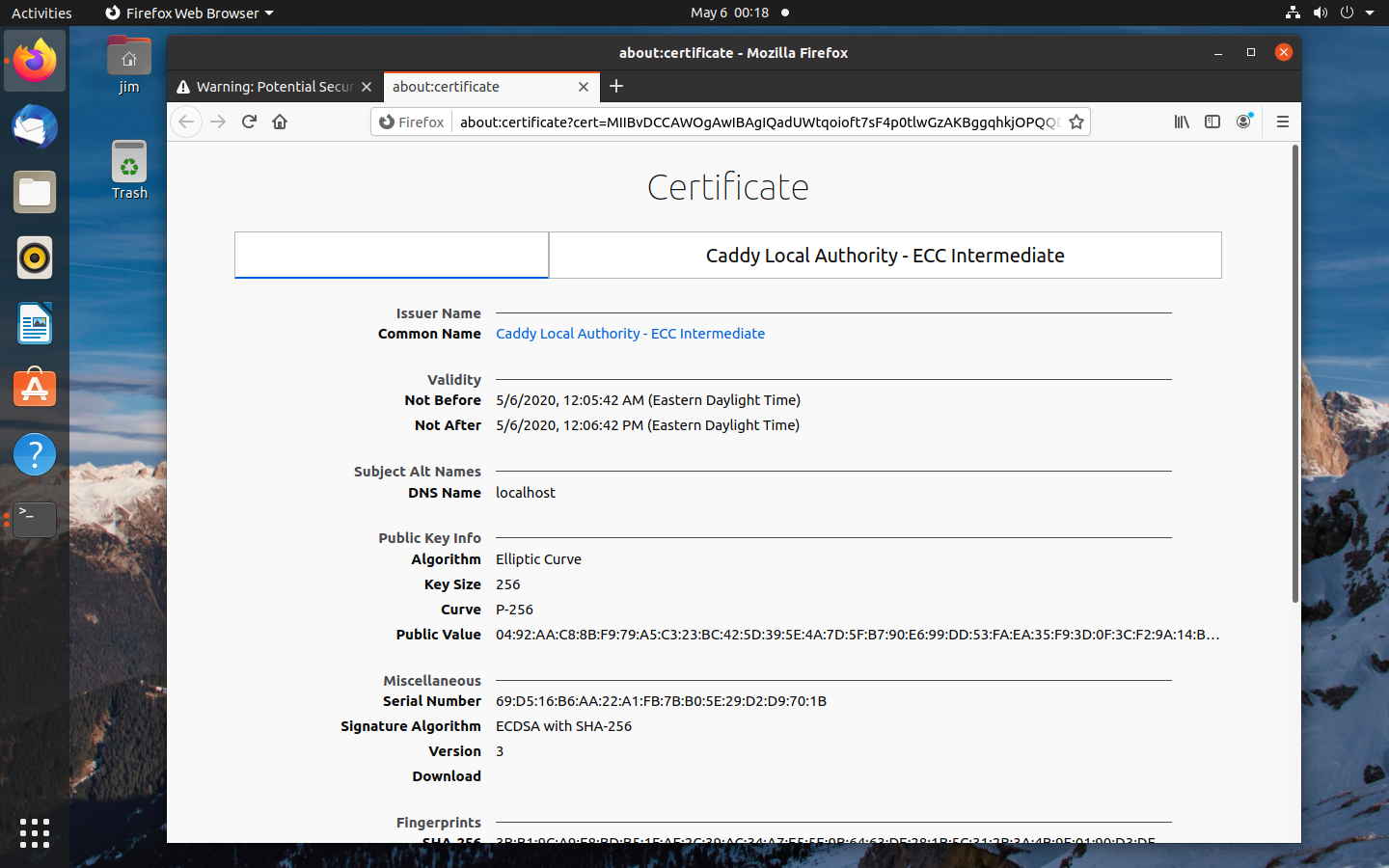The height and width of the screenshot is (868, 1389).
Task: Click the Firefox identity box in address bar
Action: (412, 122)
